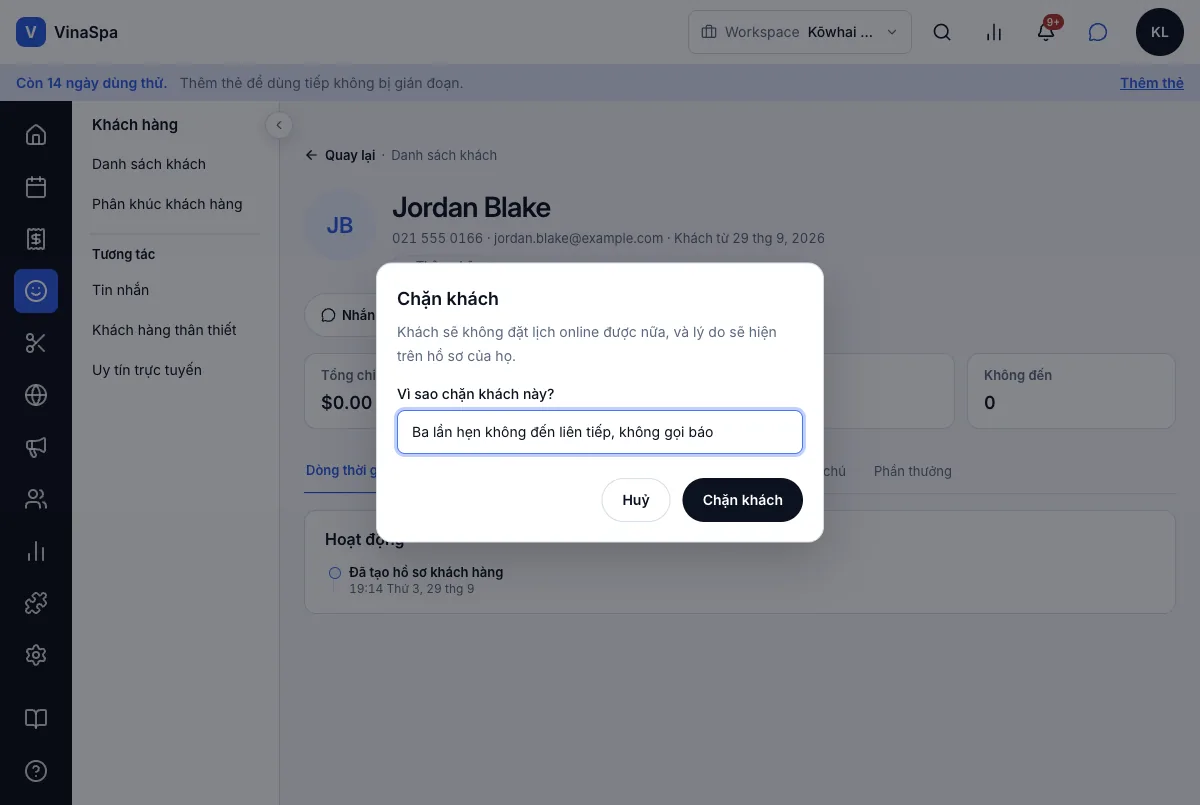The image size is (1200, 805).
Task: Open the home icon in sidebar
Action: click(x=36, y=135)
